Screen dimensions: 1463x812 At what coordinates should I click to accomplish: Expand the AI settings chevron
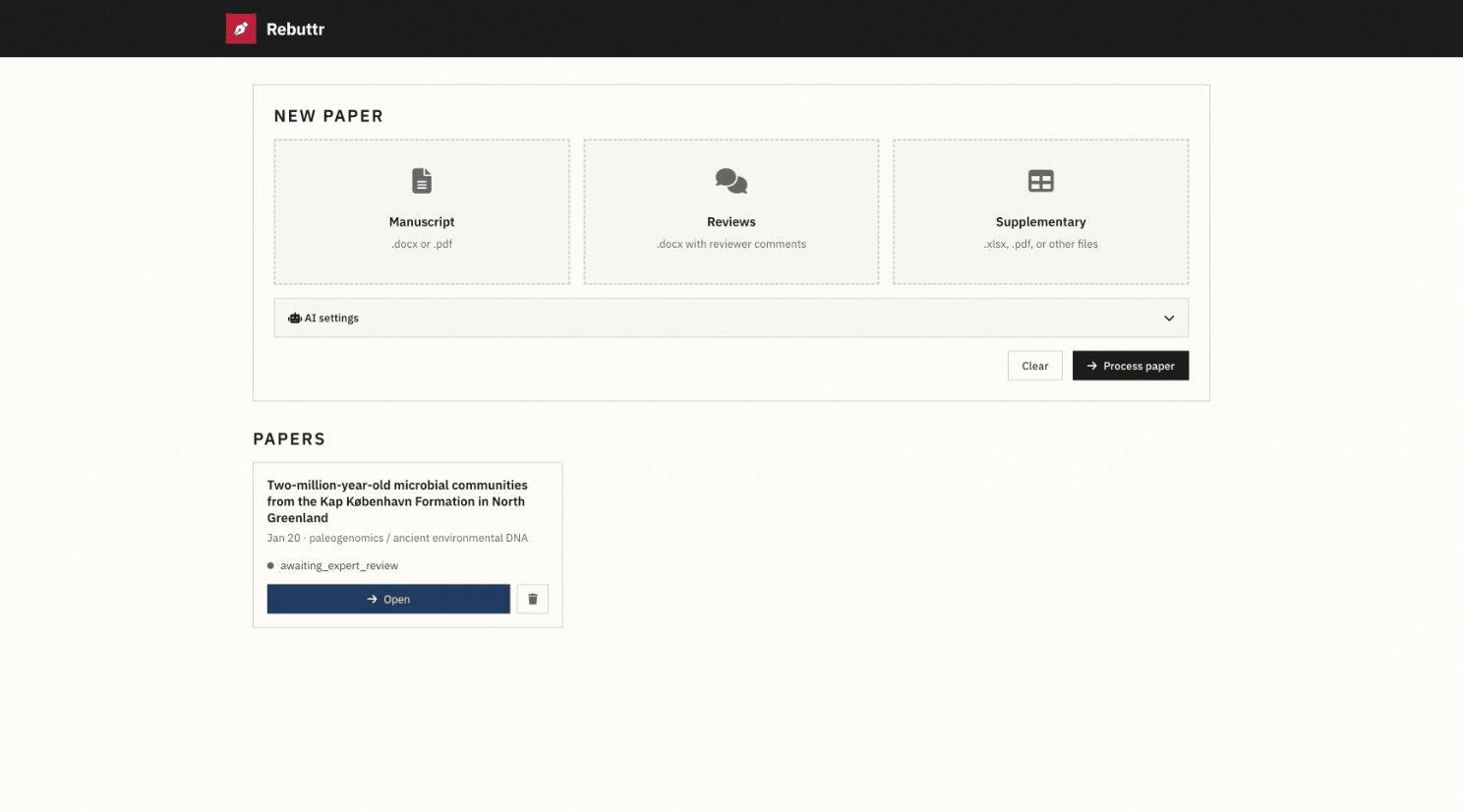1169,319
